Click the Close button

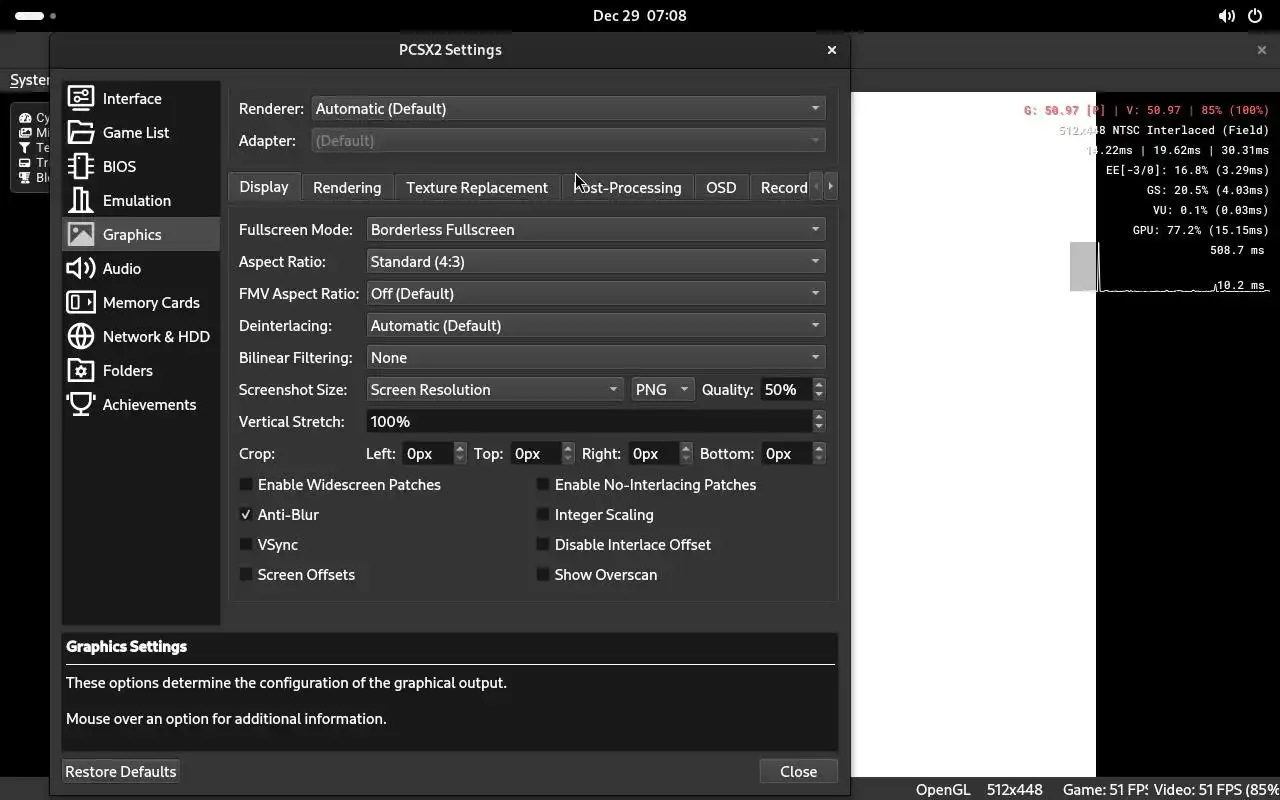(x=798, y=771)
